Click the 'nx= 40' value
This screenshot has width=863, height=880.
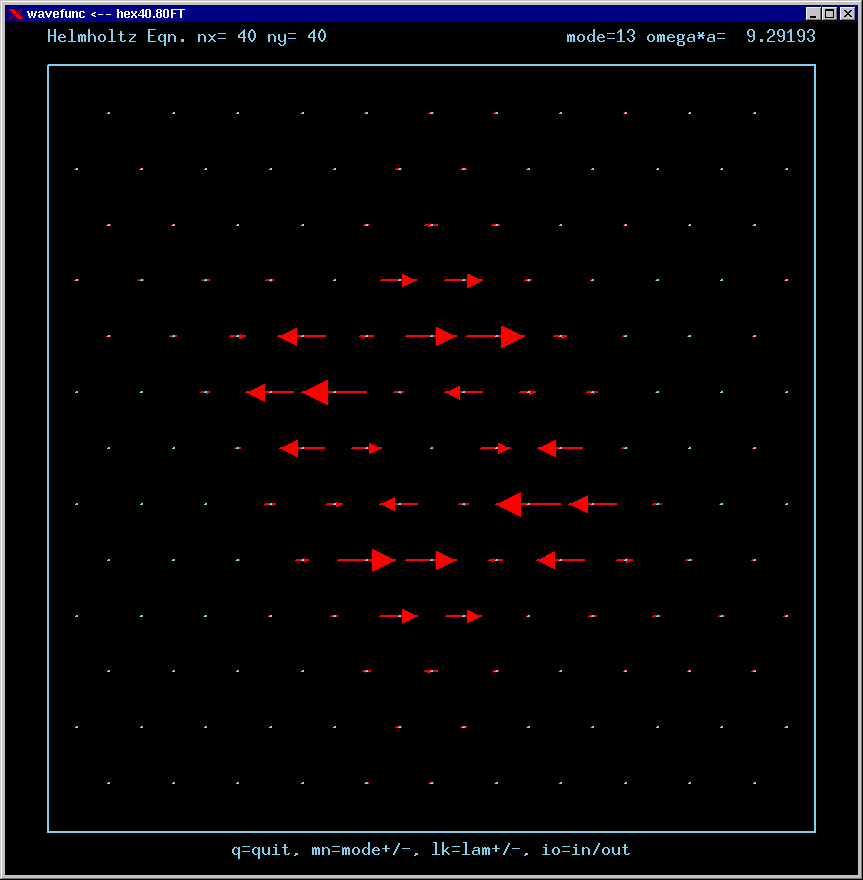point(227,37)
